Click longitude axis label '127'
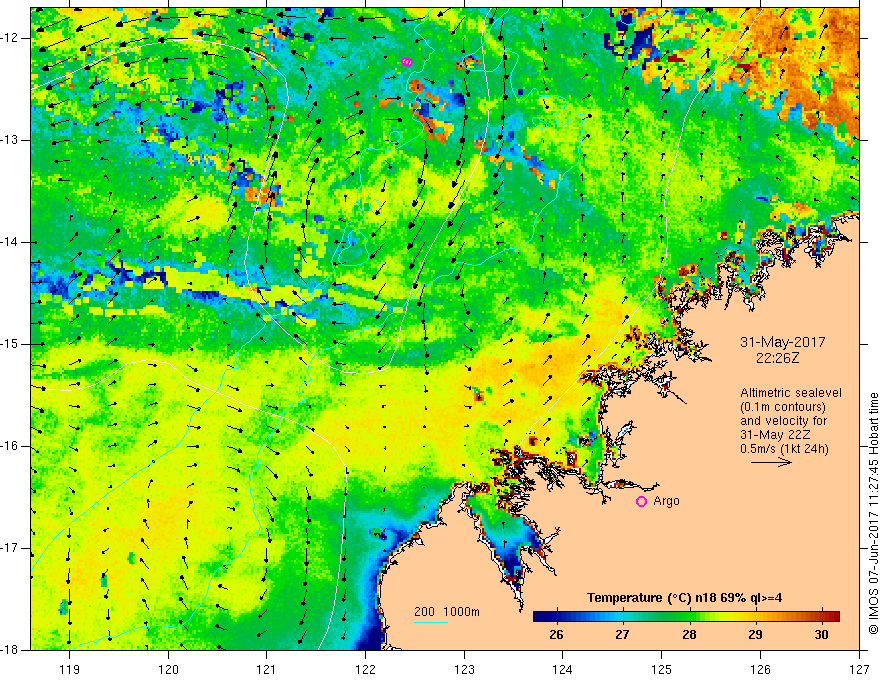880x680 pixels. coord(859,669)
